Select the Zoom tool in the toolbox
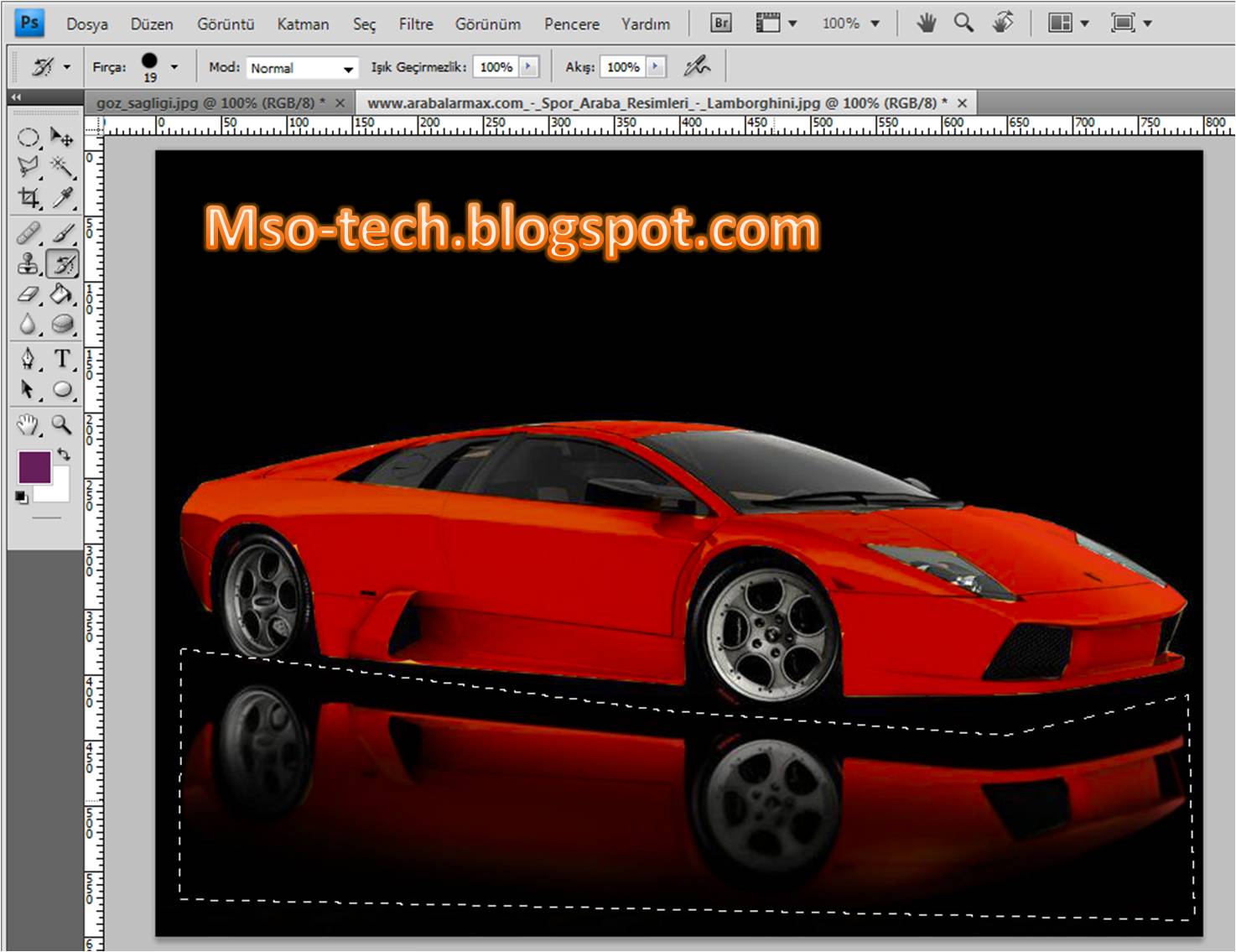 pyautogui.click(x=62, y=425)
